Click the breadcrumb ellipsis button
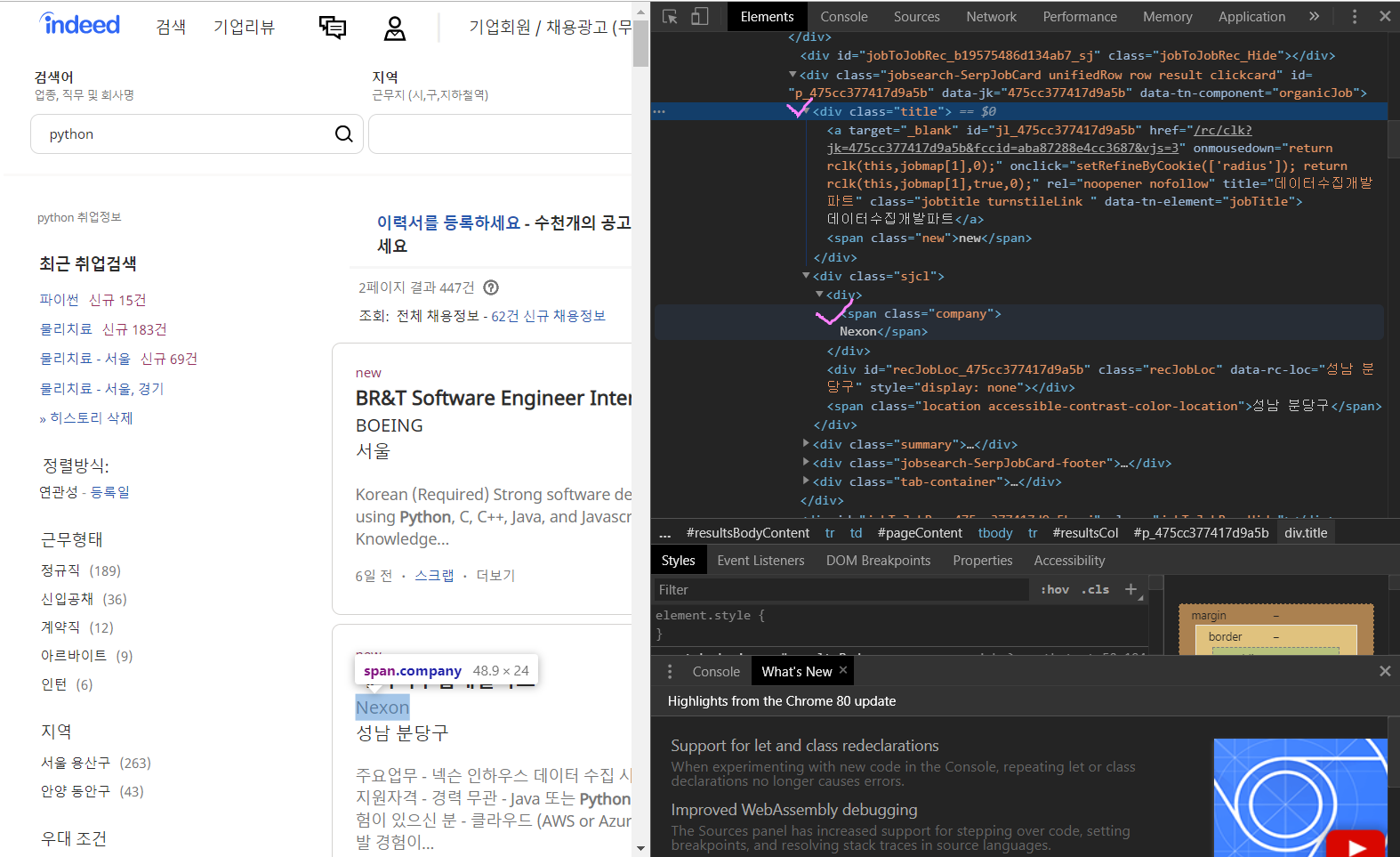The image size is (1400, 857). (665, 533)
